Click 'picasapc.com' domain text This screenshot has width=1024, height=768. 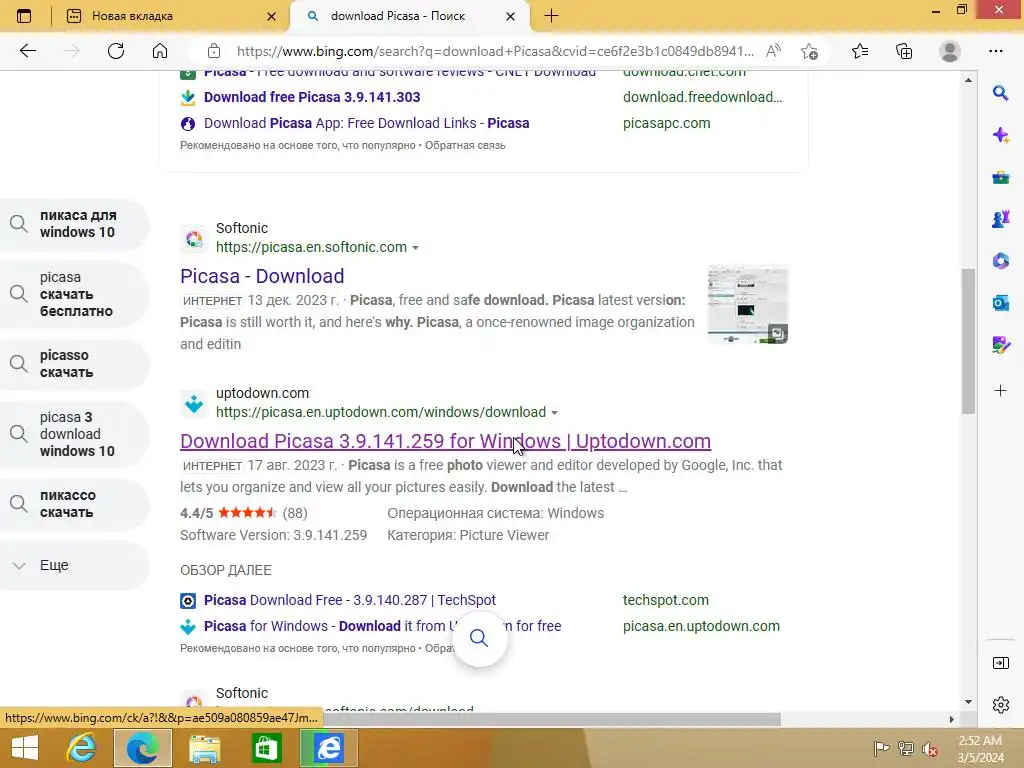click(666, 123)
